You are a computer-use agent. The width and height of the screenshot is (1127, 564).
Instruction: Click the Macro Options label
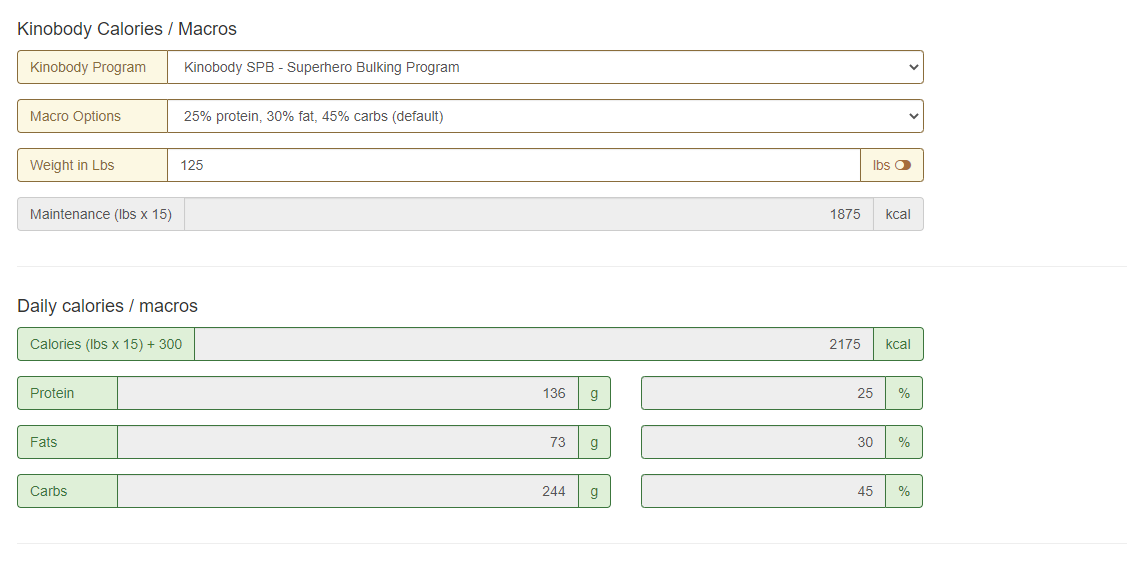(92, 116)
